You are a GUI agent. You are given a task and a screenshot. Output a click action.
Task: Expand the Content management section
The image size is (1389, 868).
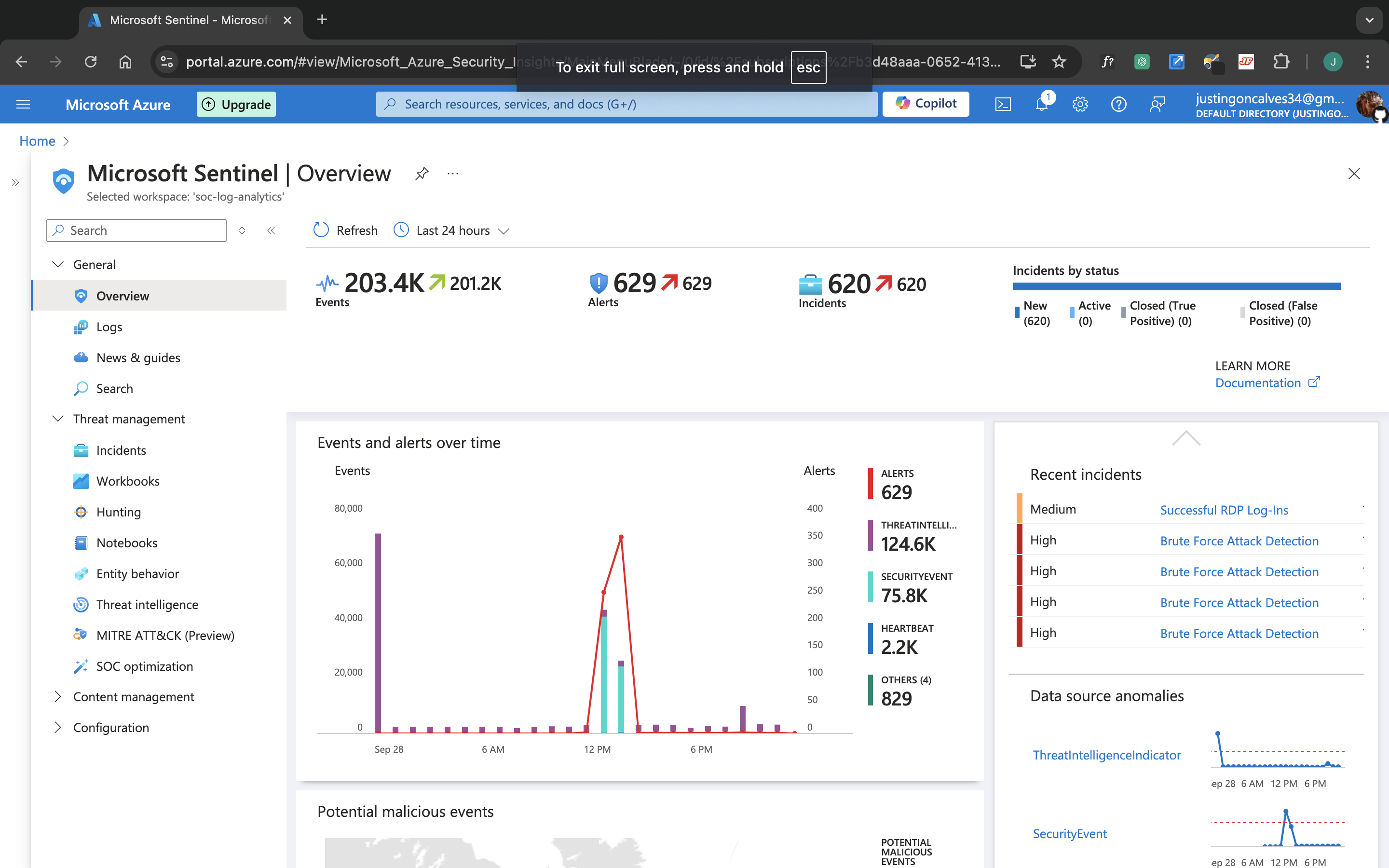coord(57,696)
